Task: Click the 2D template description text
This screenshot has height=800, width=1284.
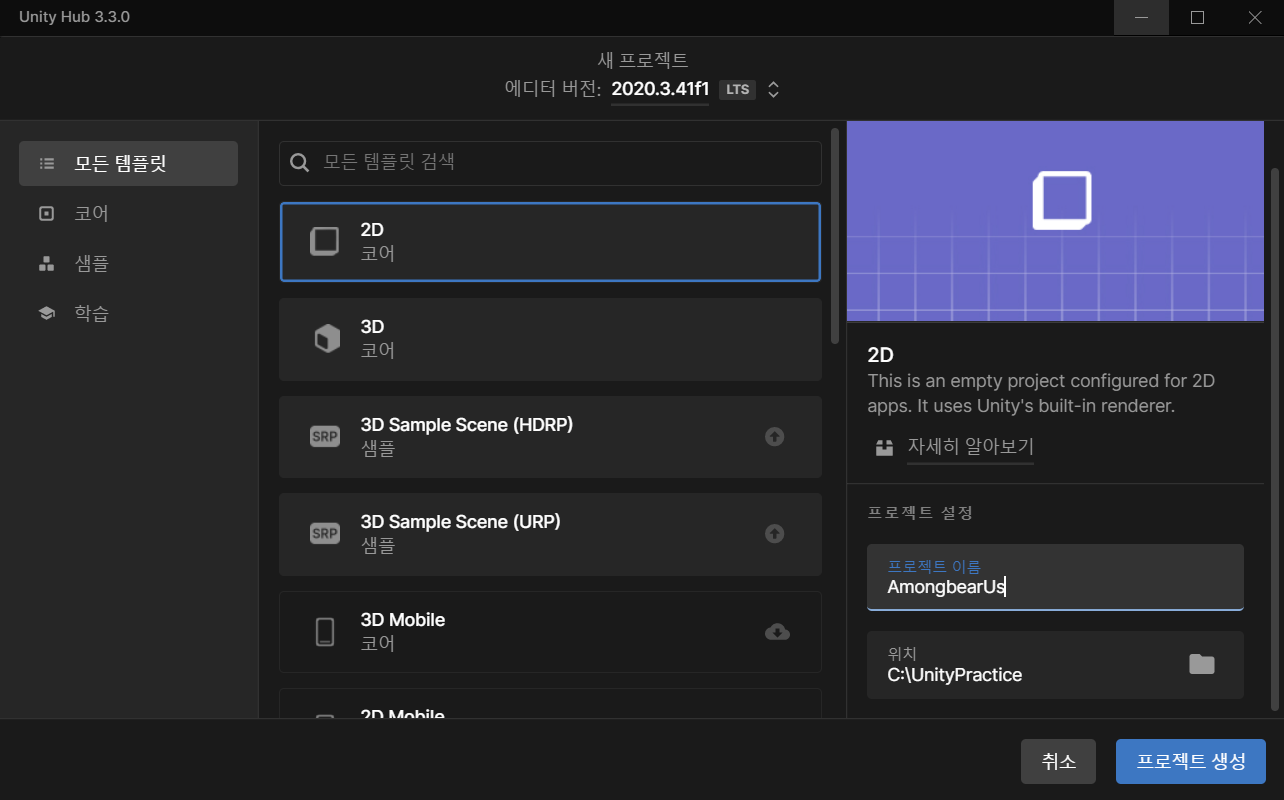Action: coord(1041,394)
